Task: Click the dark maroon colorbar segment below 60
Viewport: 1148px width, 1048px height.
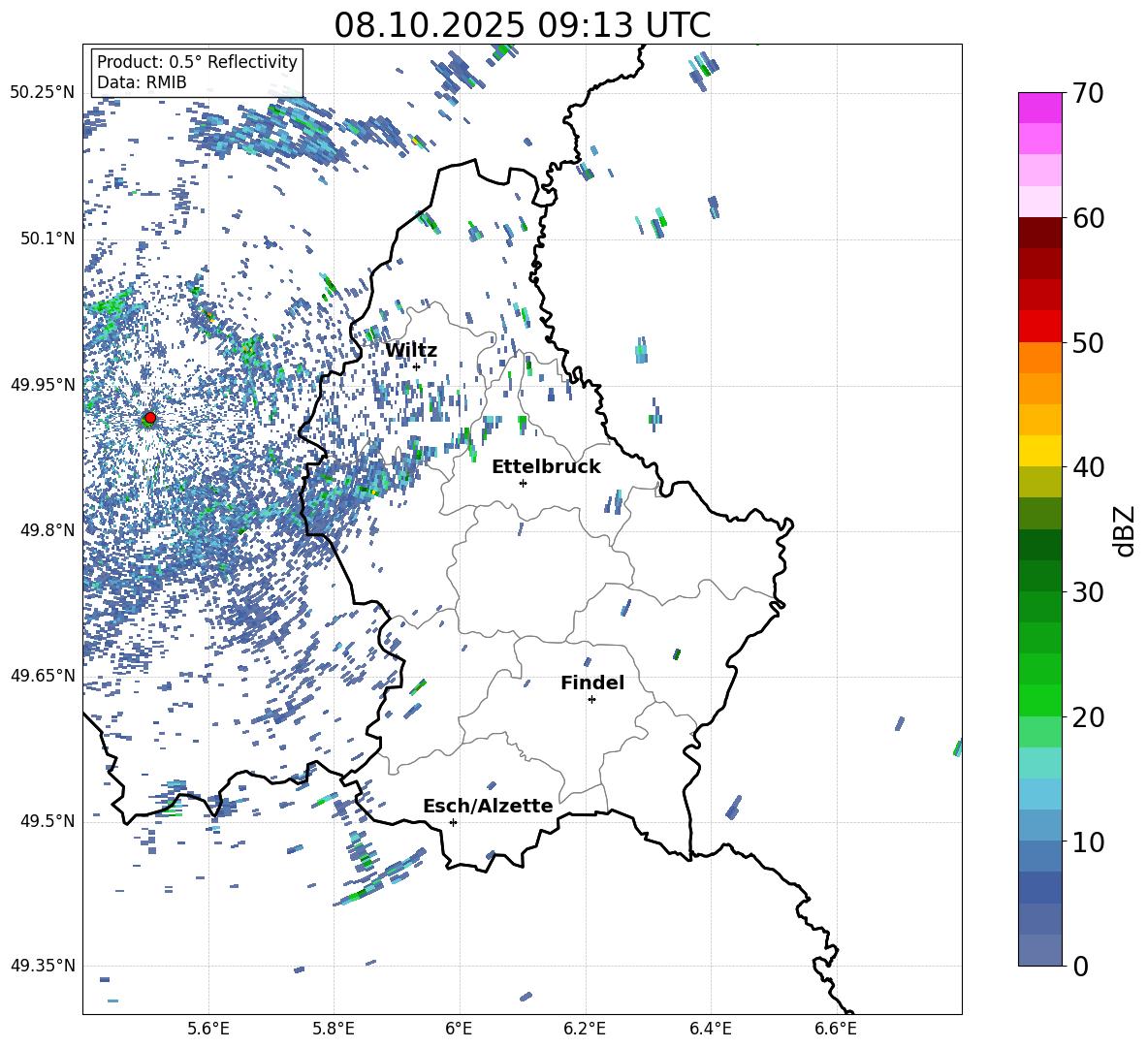Action: (1040, 233)
